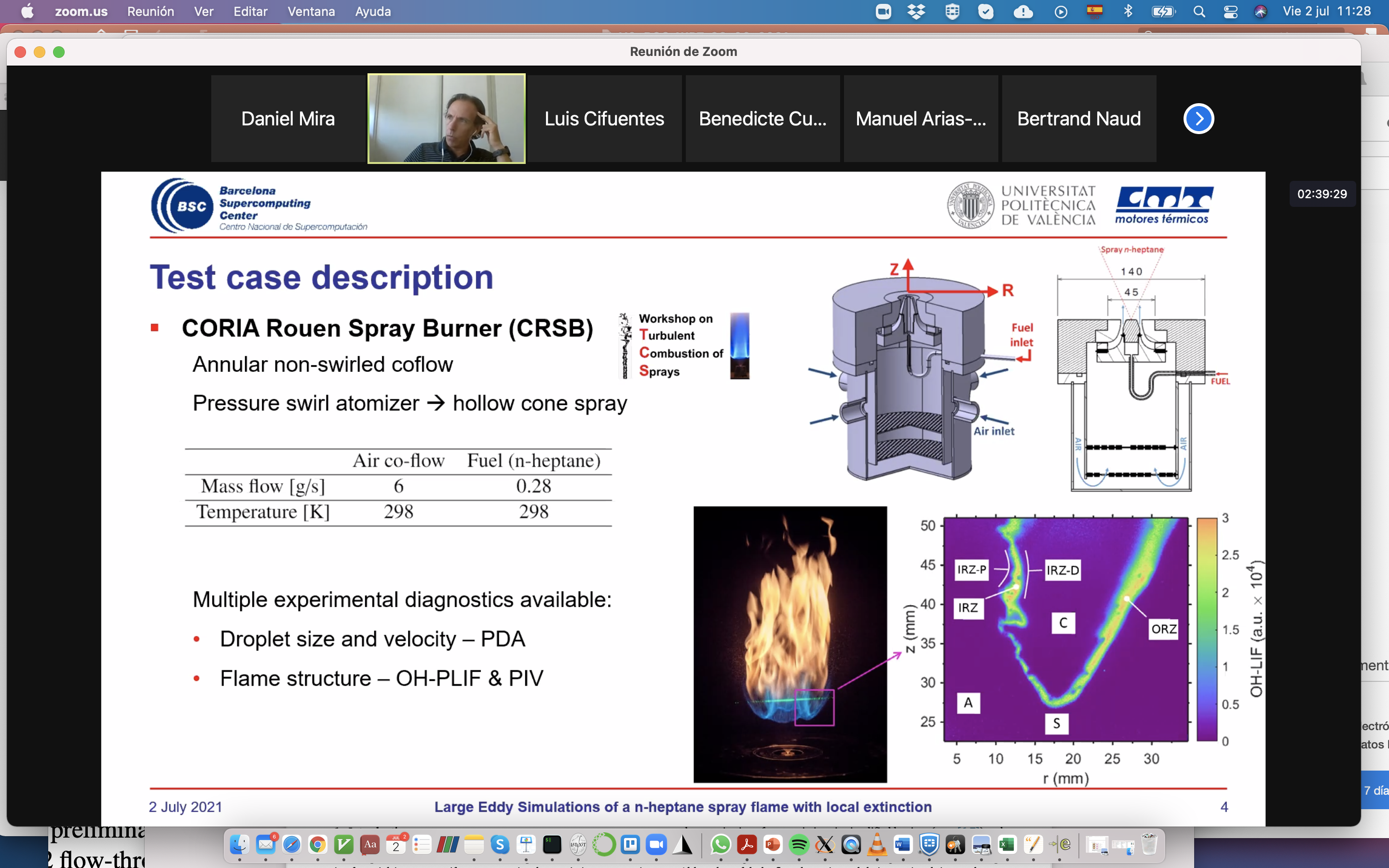This screenshot has height=868, width=1389.
Task: Open Terminal from the Dock
Action: [552, 844]
